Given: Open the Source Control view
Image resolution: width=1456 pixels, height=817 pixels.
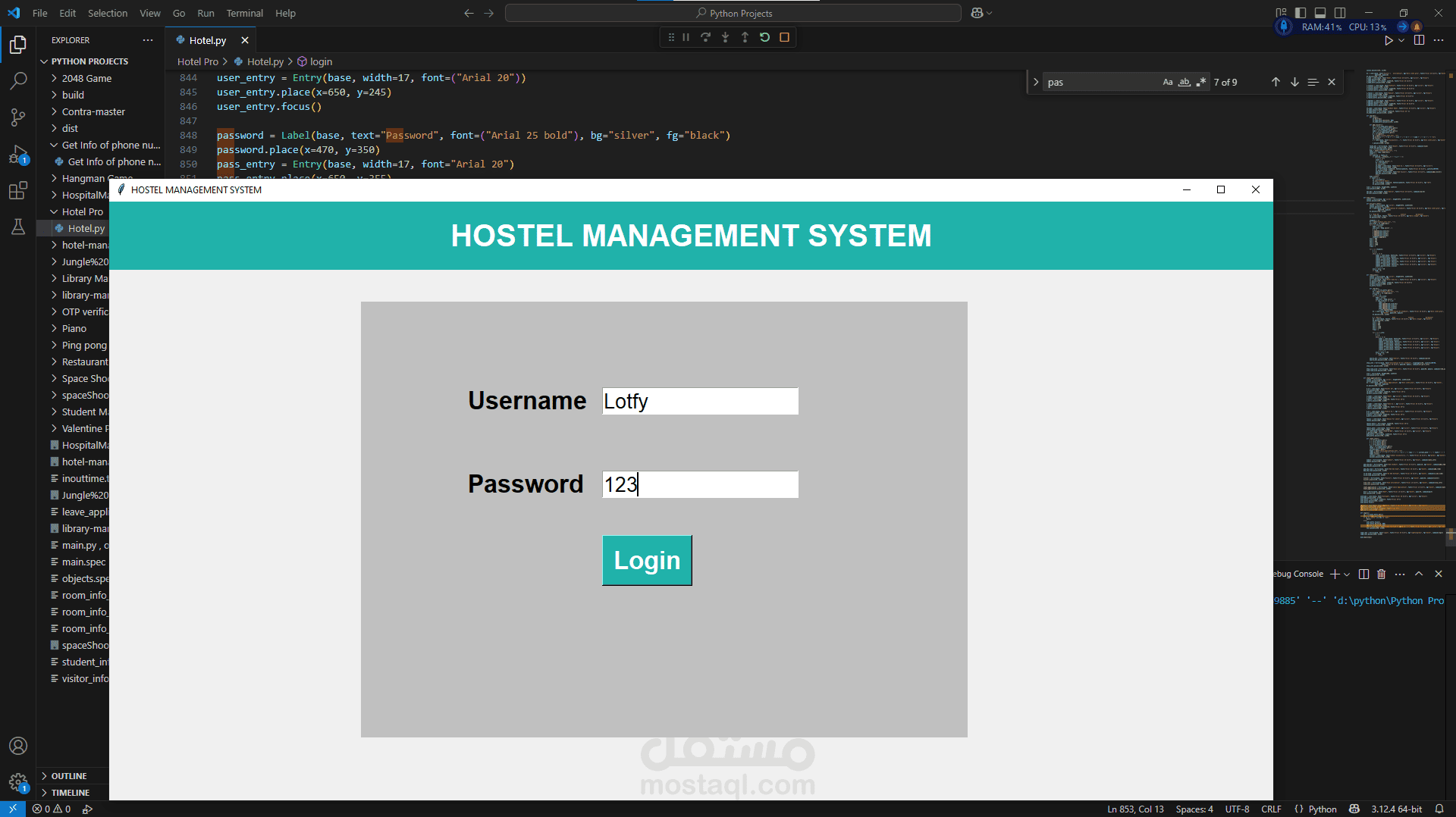Looking at the screenshot, I should 18,117.
